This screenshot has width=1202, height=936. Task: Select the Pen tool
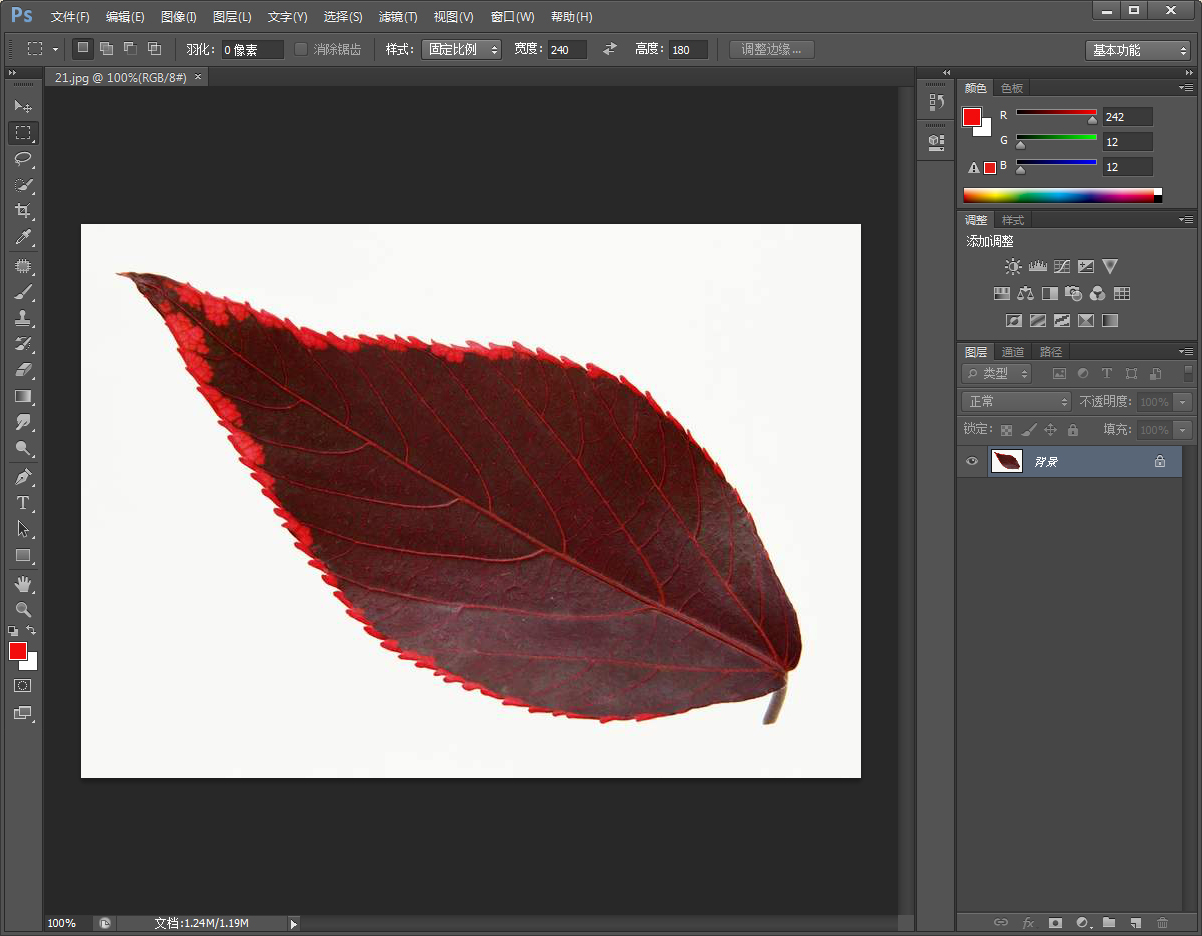(x=23, y=477)
